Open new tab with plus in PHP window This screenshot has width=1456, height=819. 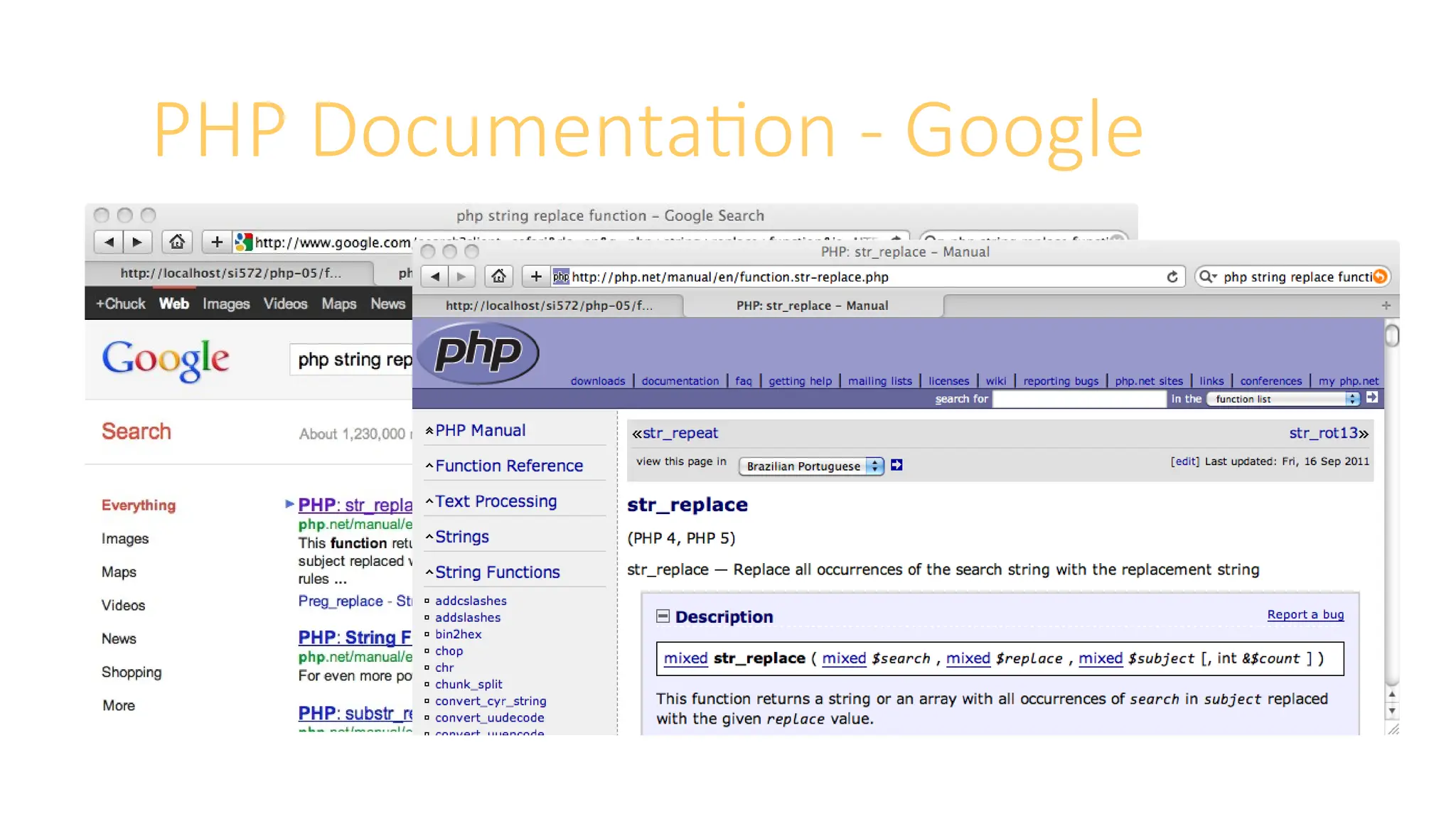1386,305
